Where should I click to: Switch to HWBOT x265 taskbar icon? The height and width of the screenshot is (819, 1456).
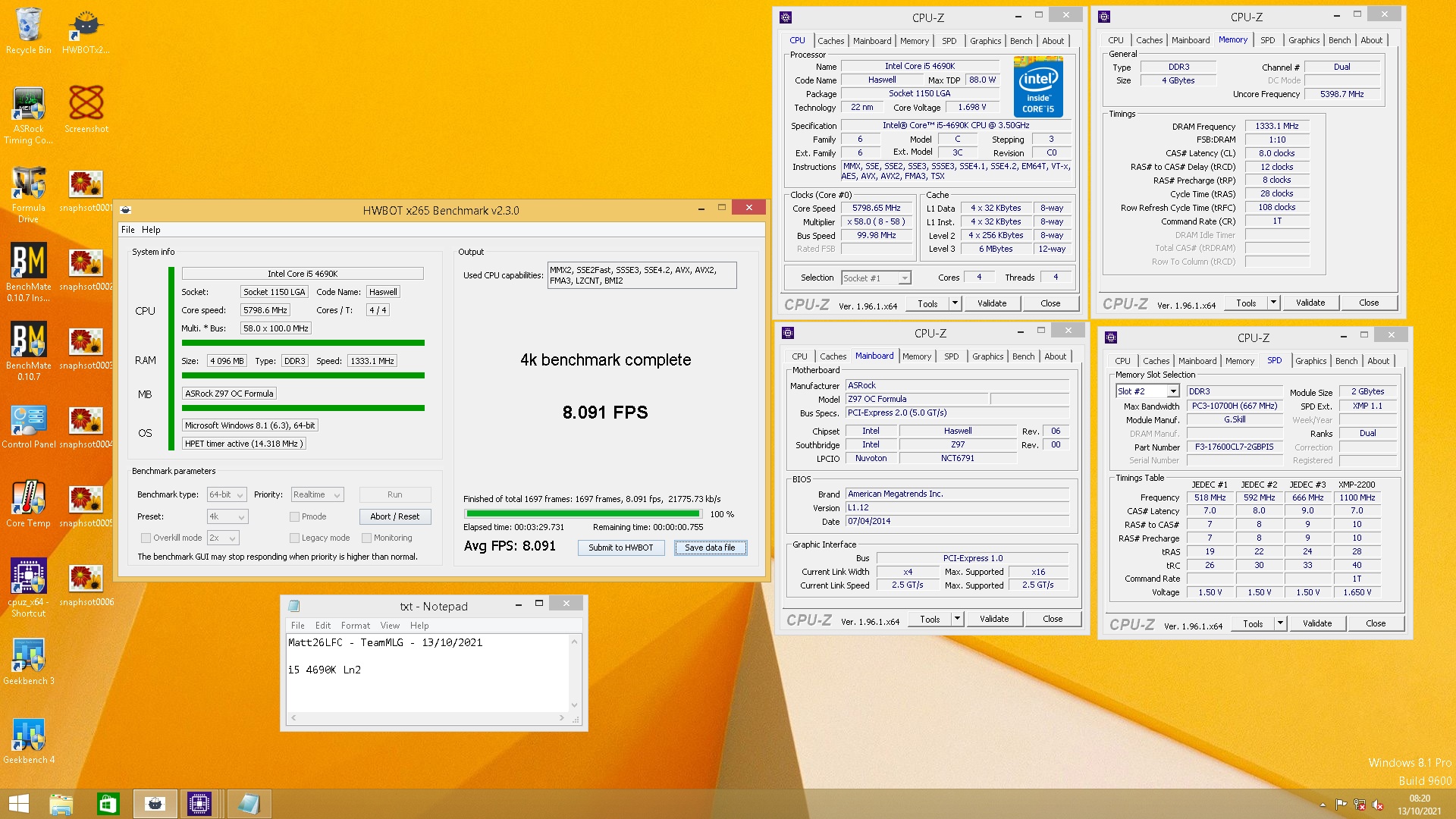tap(155, 804)
